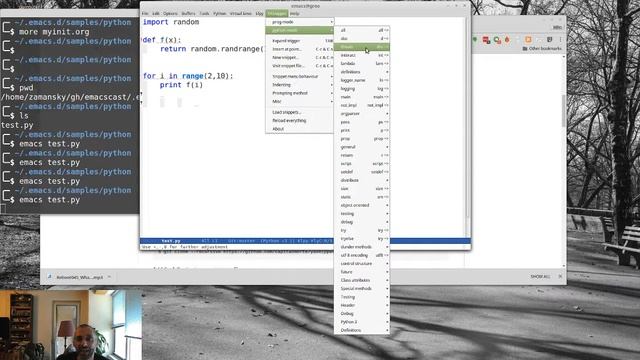The height and width of the screenshot is (360, 640).
Task: Open the browser three-dot menu
Action: 560,40
